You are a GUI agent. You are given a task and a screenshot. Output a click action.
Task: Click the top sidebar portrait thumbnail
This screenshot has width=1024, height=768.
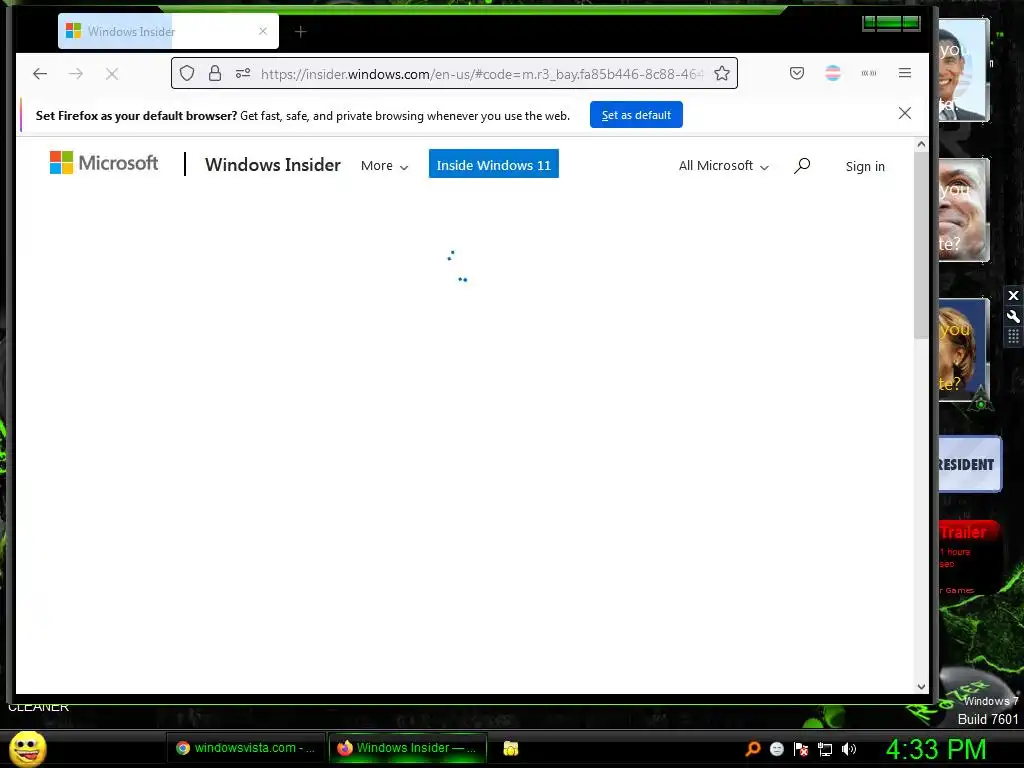pos(964,70)
